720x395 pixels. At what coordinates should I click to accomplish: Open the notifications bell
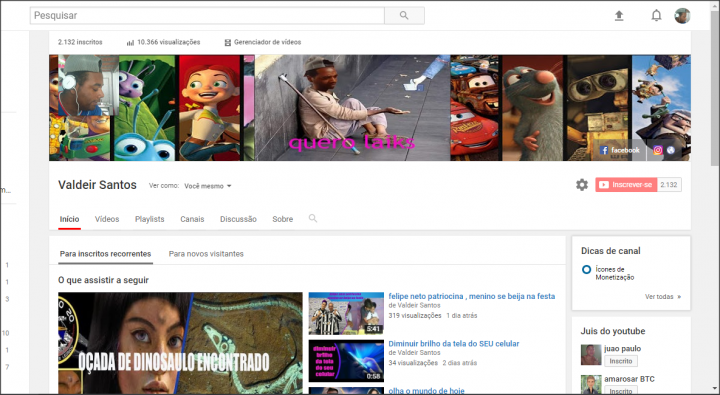click(x=656, y=16)
